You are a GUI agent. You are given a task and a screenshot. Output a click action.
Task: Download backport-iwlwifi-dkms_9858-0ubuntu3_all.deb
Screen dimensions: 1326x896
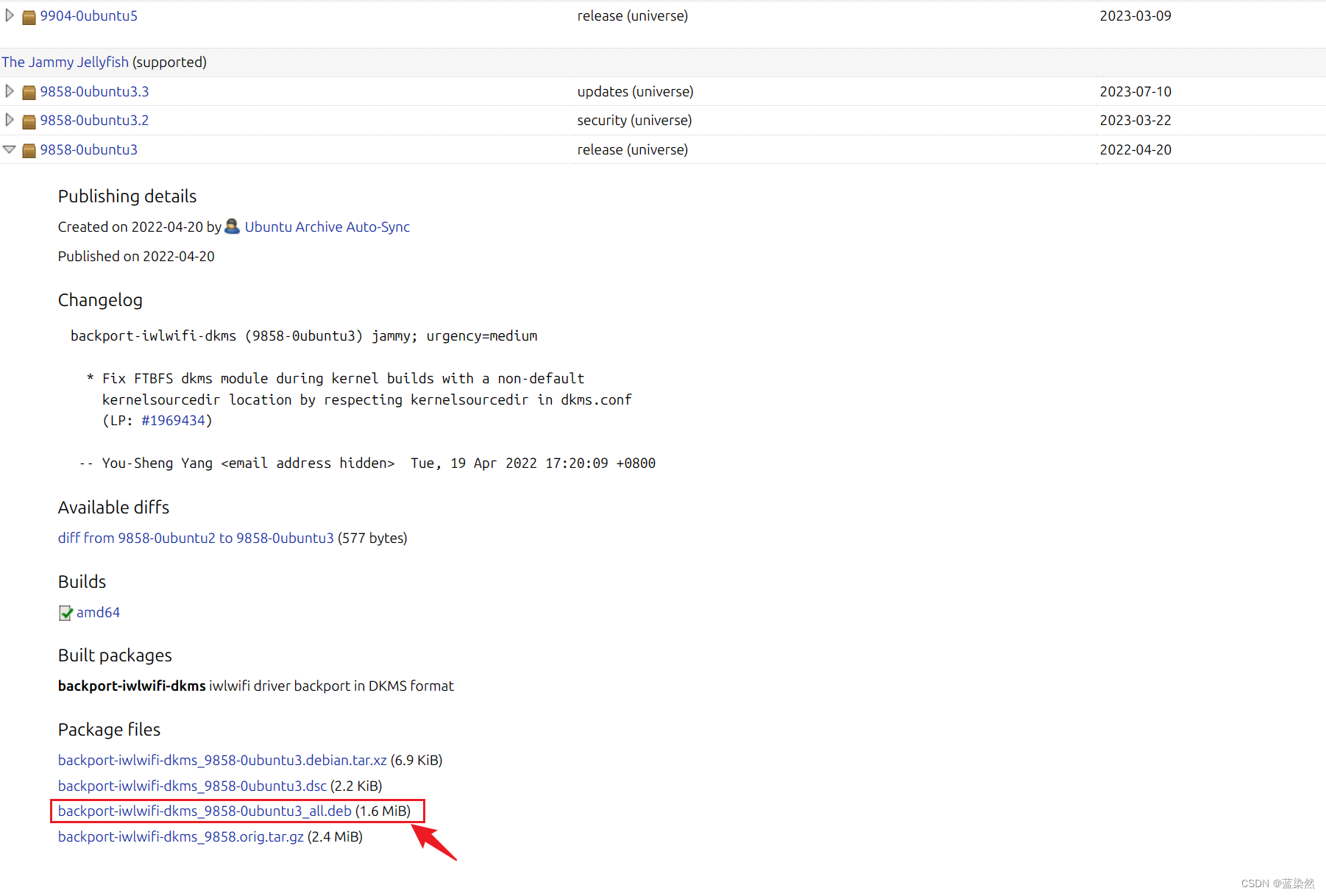tap(205, 811)
